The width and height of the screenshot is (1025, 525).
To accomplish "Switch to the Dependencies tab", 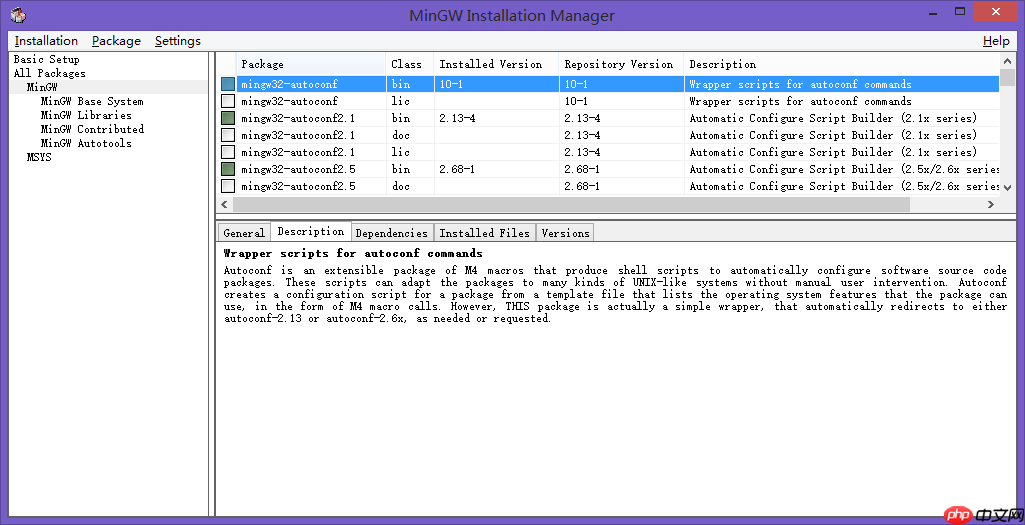I will click(x=391, y=233).
